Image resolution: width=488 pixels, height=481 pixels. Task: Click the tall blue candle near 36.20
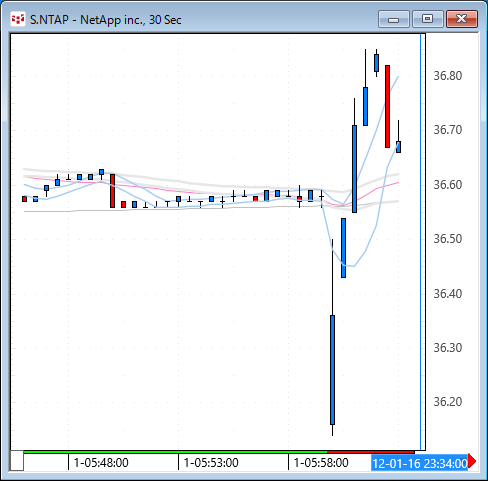pos(332,370)
